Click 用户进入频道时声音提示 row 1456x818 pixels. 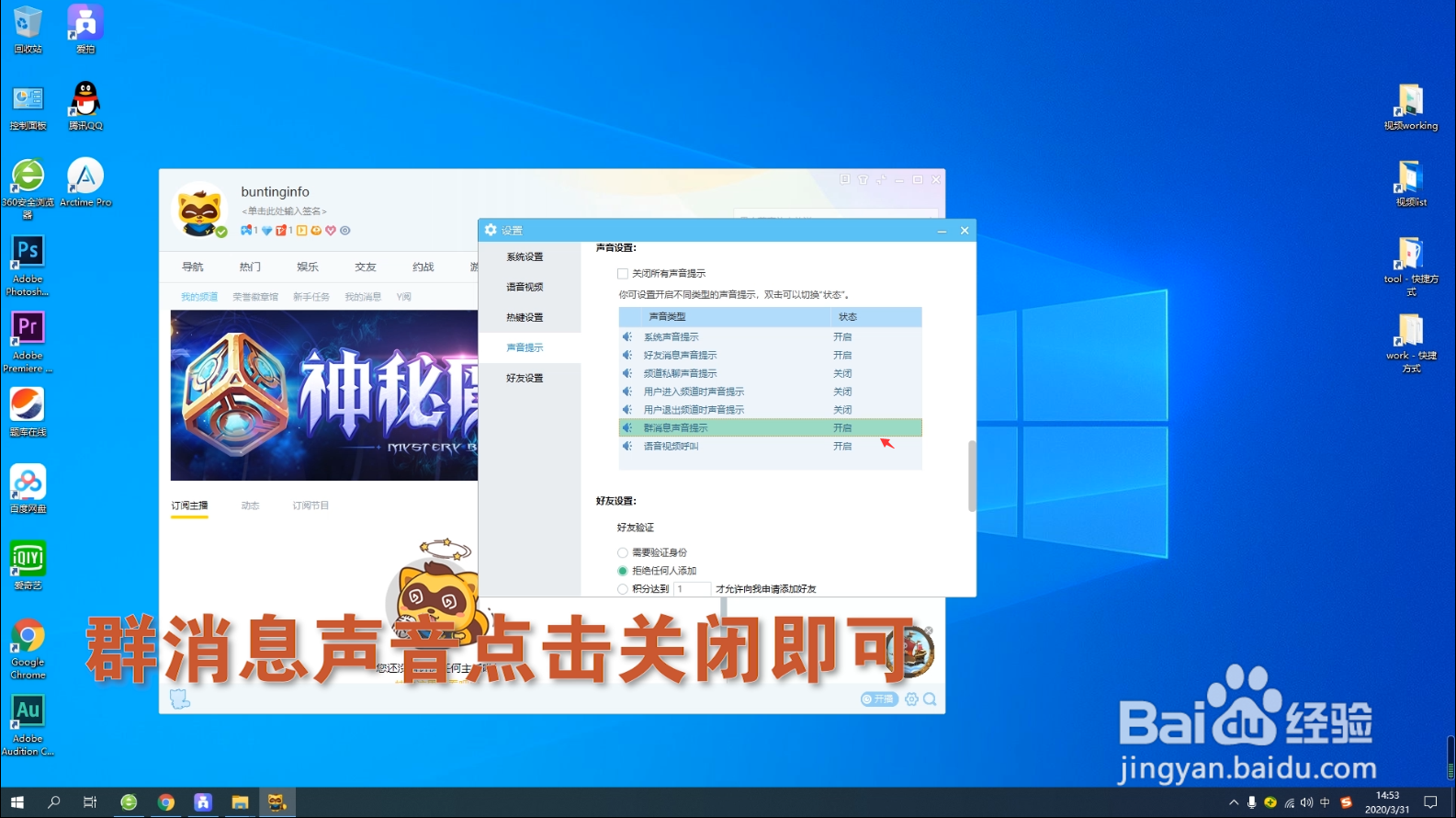pos(770,392)
